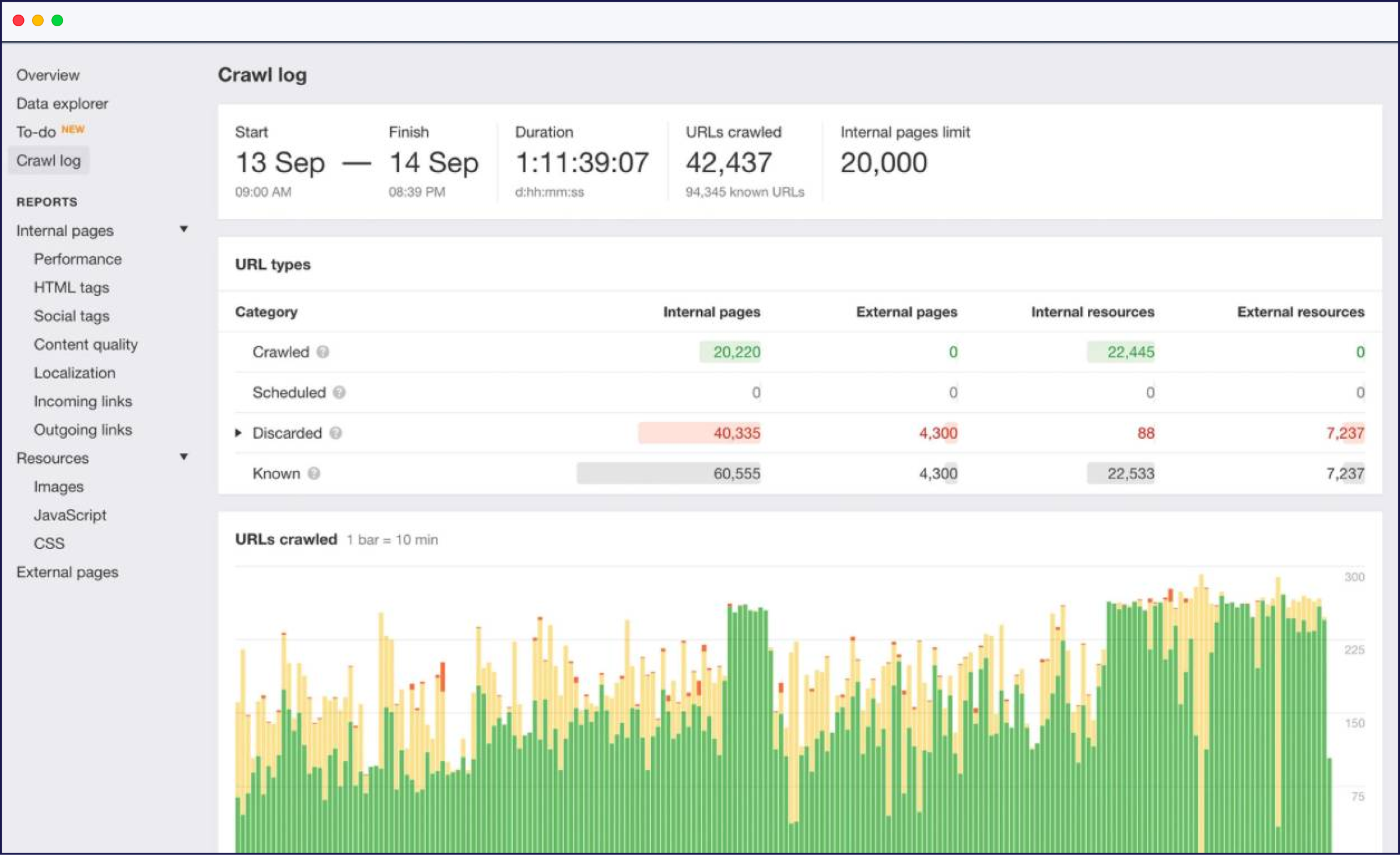Open the HTML tags report

(x=71, y=288)
